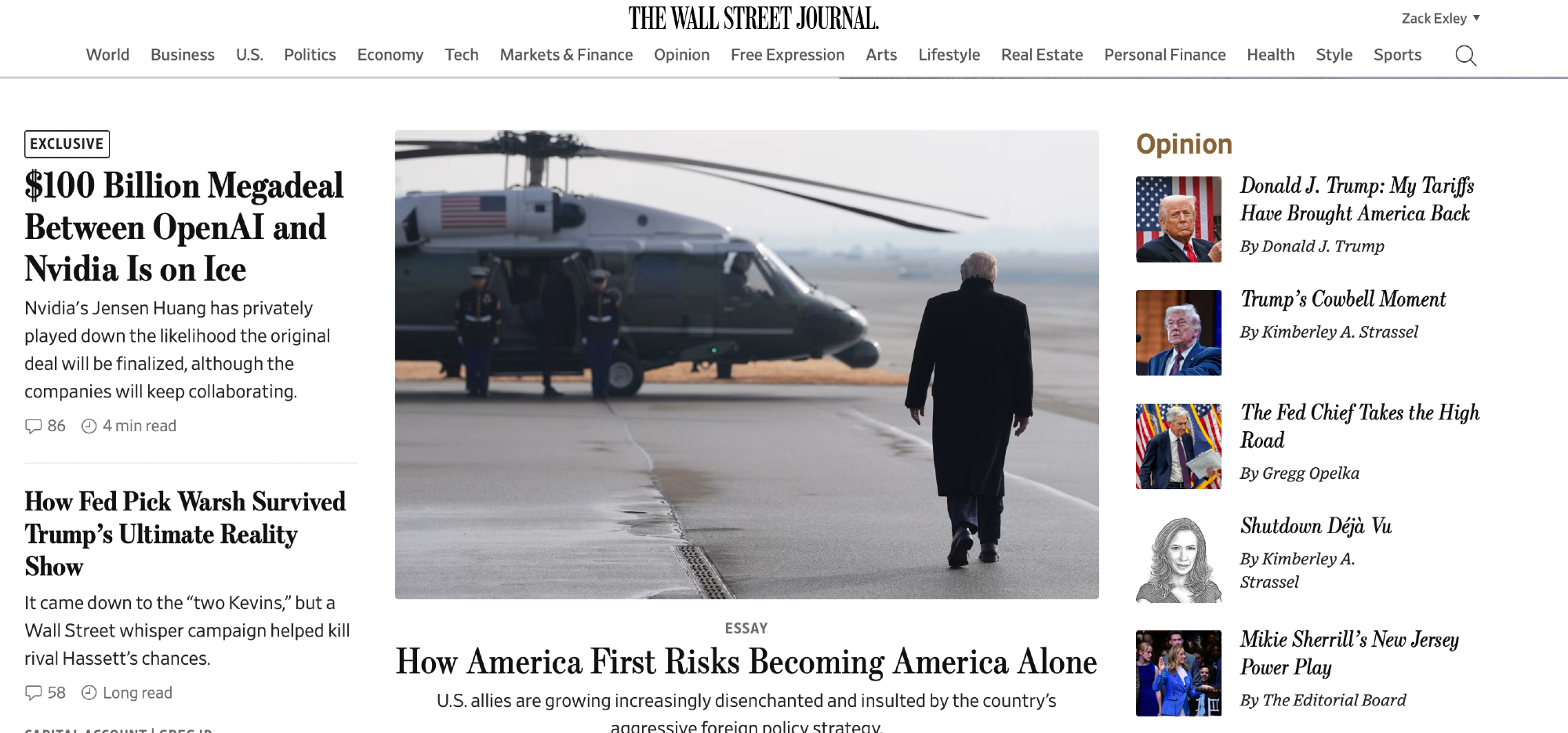Click The Wall Street Journal logo
1568x733 pixels.
(753, 19)
